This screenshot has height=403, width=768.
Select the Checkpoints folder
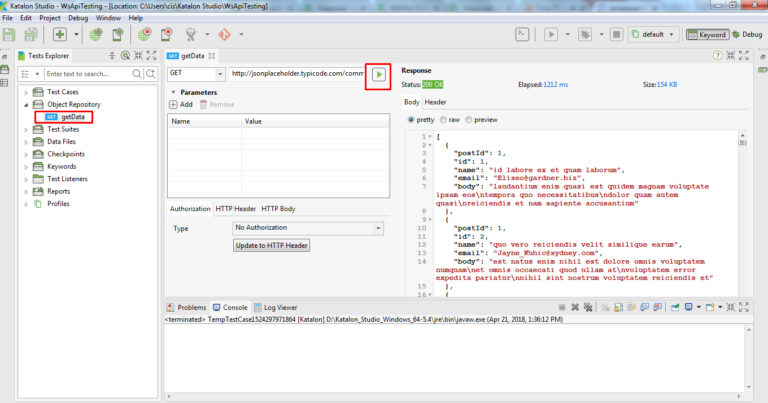66,154
